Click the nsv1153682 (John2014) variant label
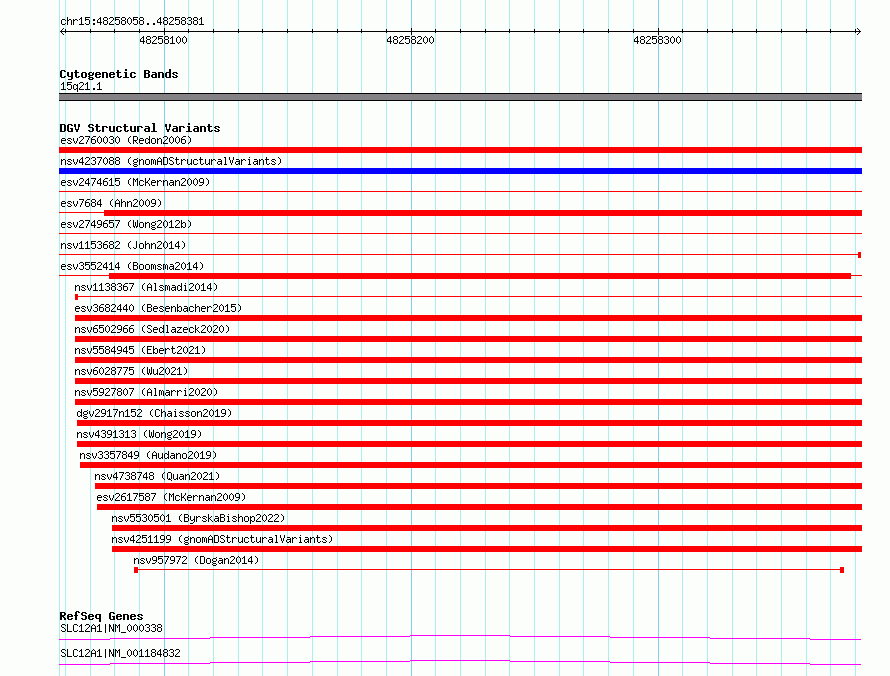 pos(123,245)
